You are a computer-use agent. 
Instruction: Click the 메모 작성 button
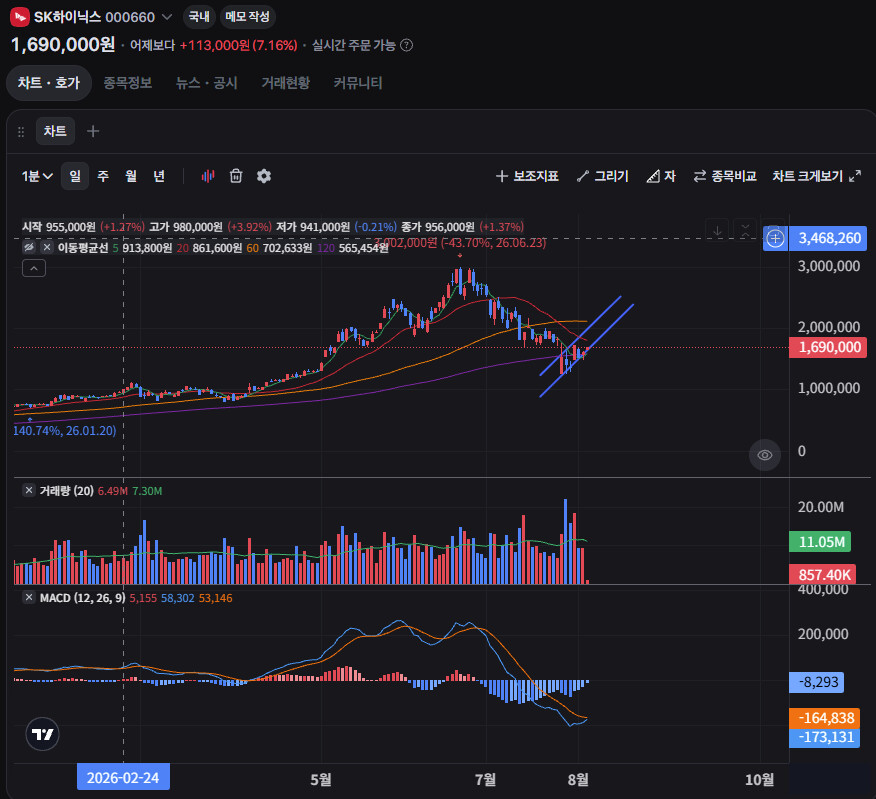(247, 17)
